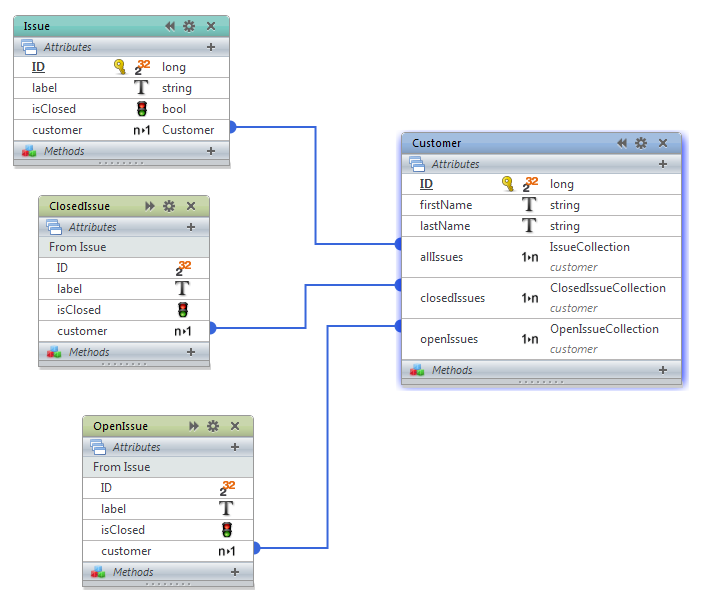Click the OpenIssueCollection type label
Viewport: 705px width, 602px height.
pos(604,329)
